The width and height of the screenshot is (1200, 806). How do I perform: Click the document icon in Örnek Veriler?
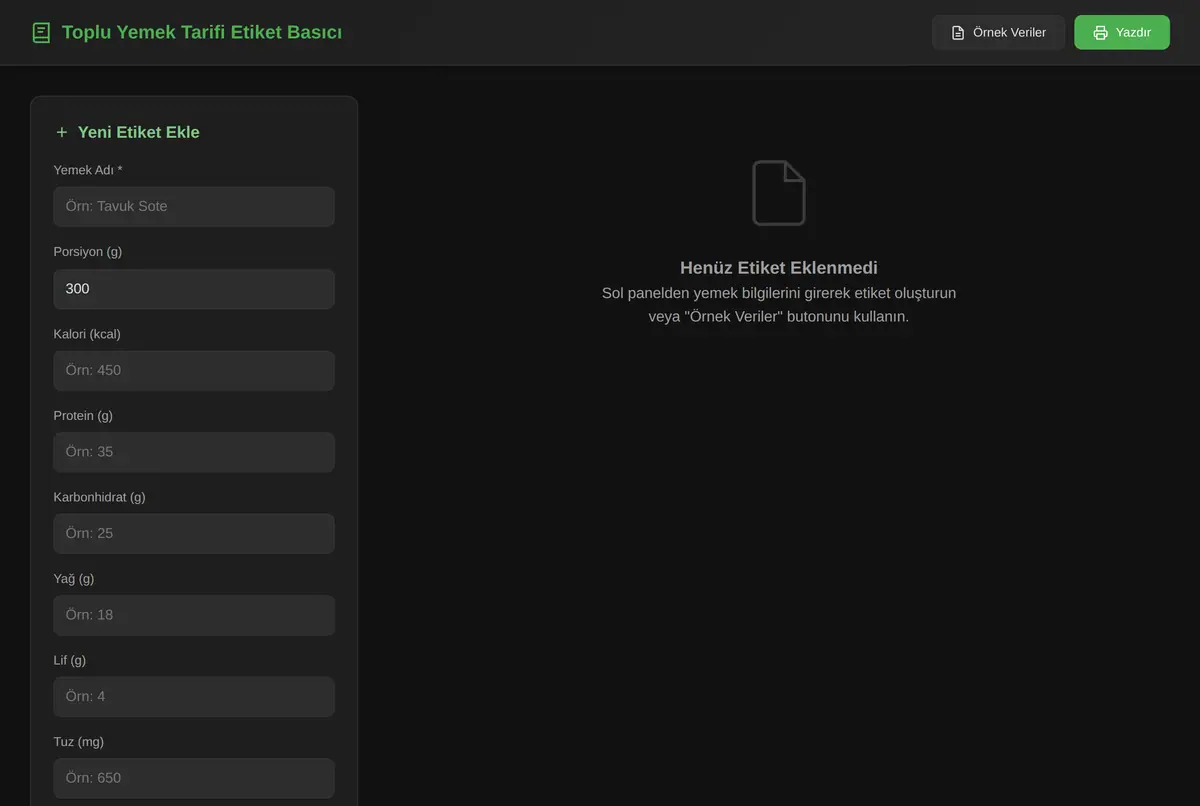coord(958,33)
